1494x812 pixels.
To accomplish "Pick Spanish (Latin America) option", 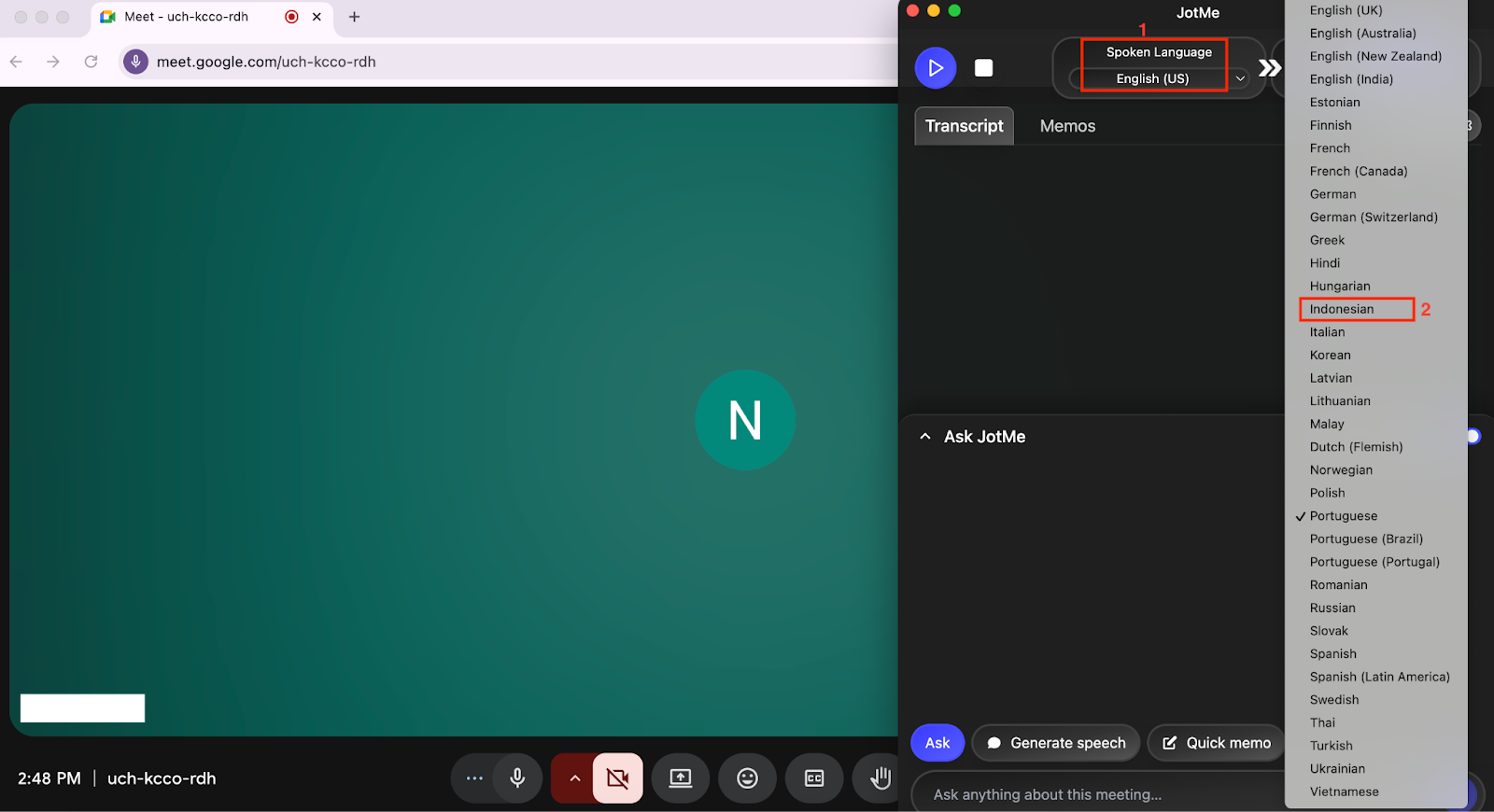I will point(1379,677).
